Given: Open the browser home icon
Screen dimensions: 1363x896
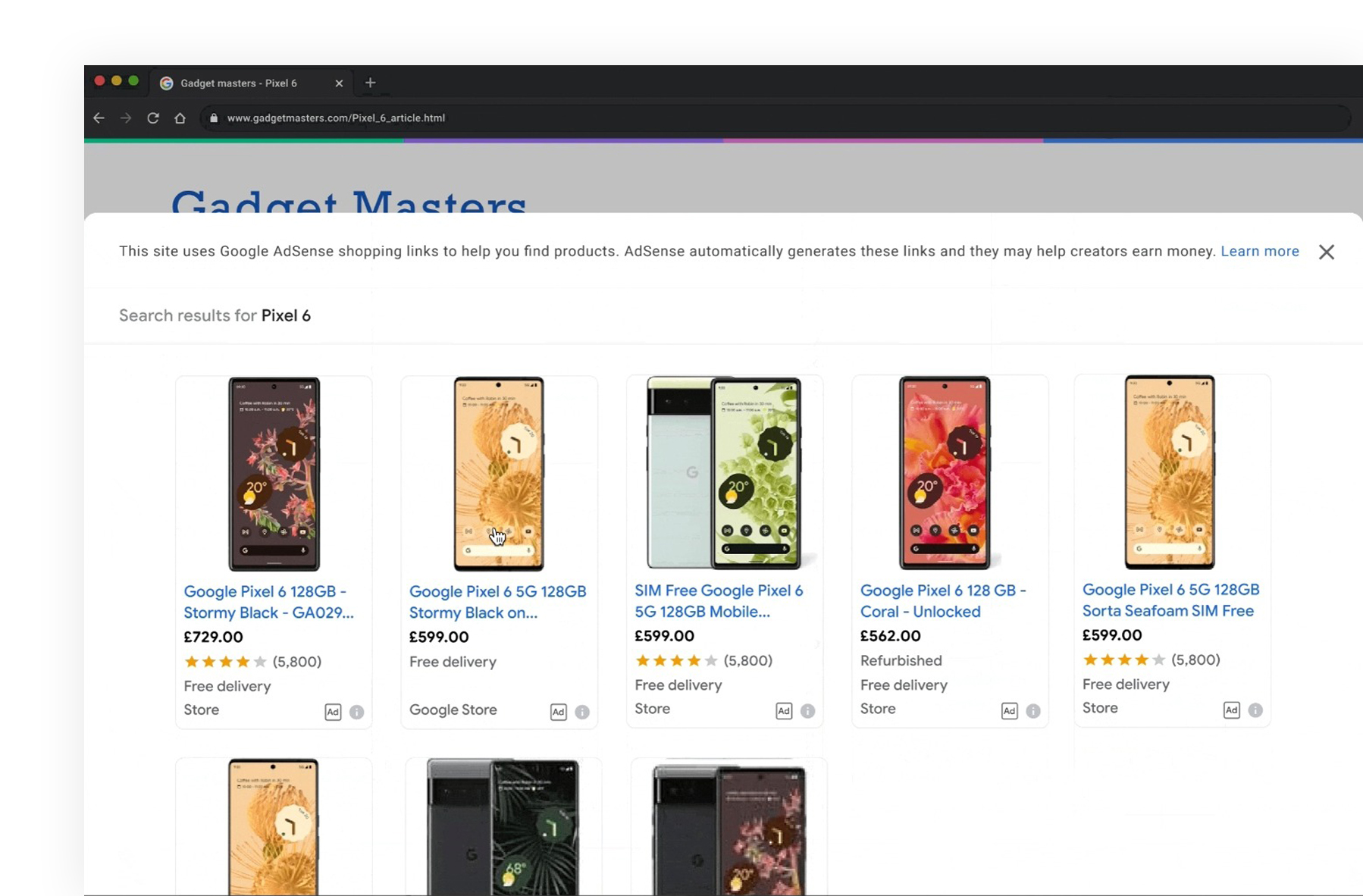Looking at the screenshot, I should pos(180,118).
